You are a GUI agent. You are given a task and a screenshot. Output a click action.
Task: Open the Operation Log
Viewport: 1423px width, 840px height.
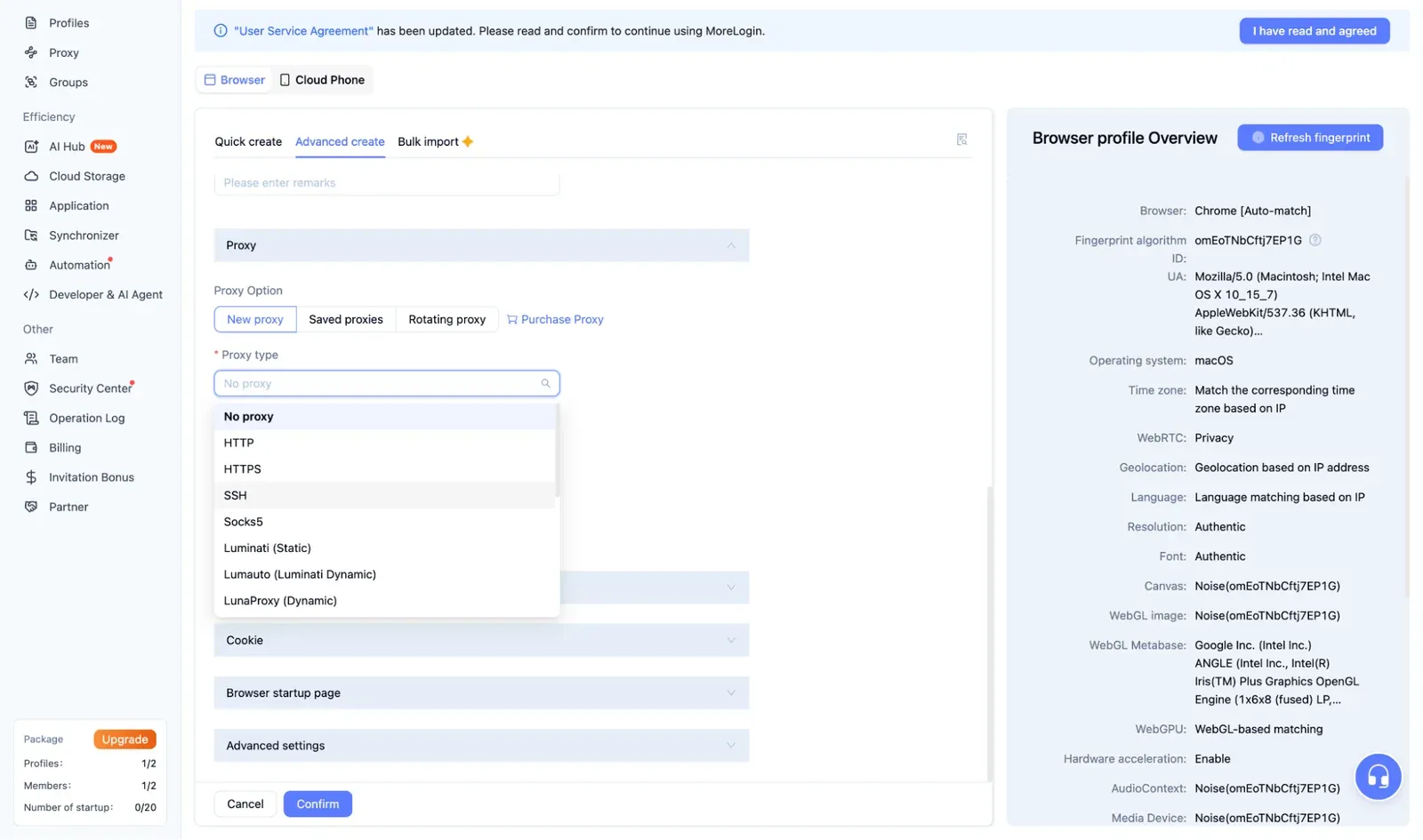(86, 418)
